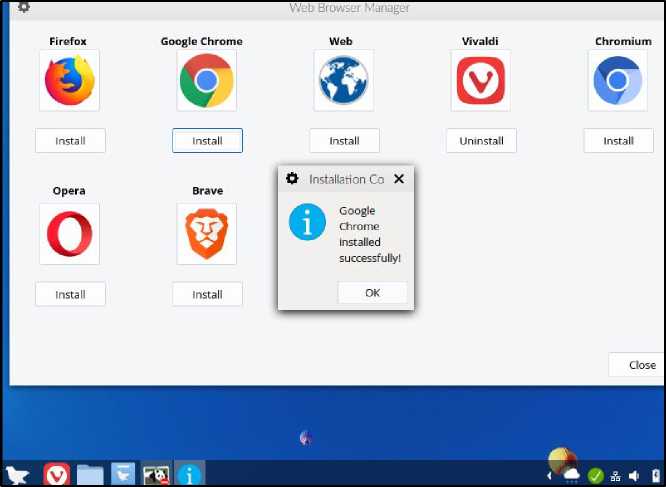666x487 pixels.
Task: Click the battery tray icon
Action: [656, 475]
